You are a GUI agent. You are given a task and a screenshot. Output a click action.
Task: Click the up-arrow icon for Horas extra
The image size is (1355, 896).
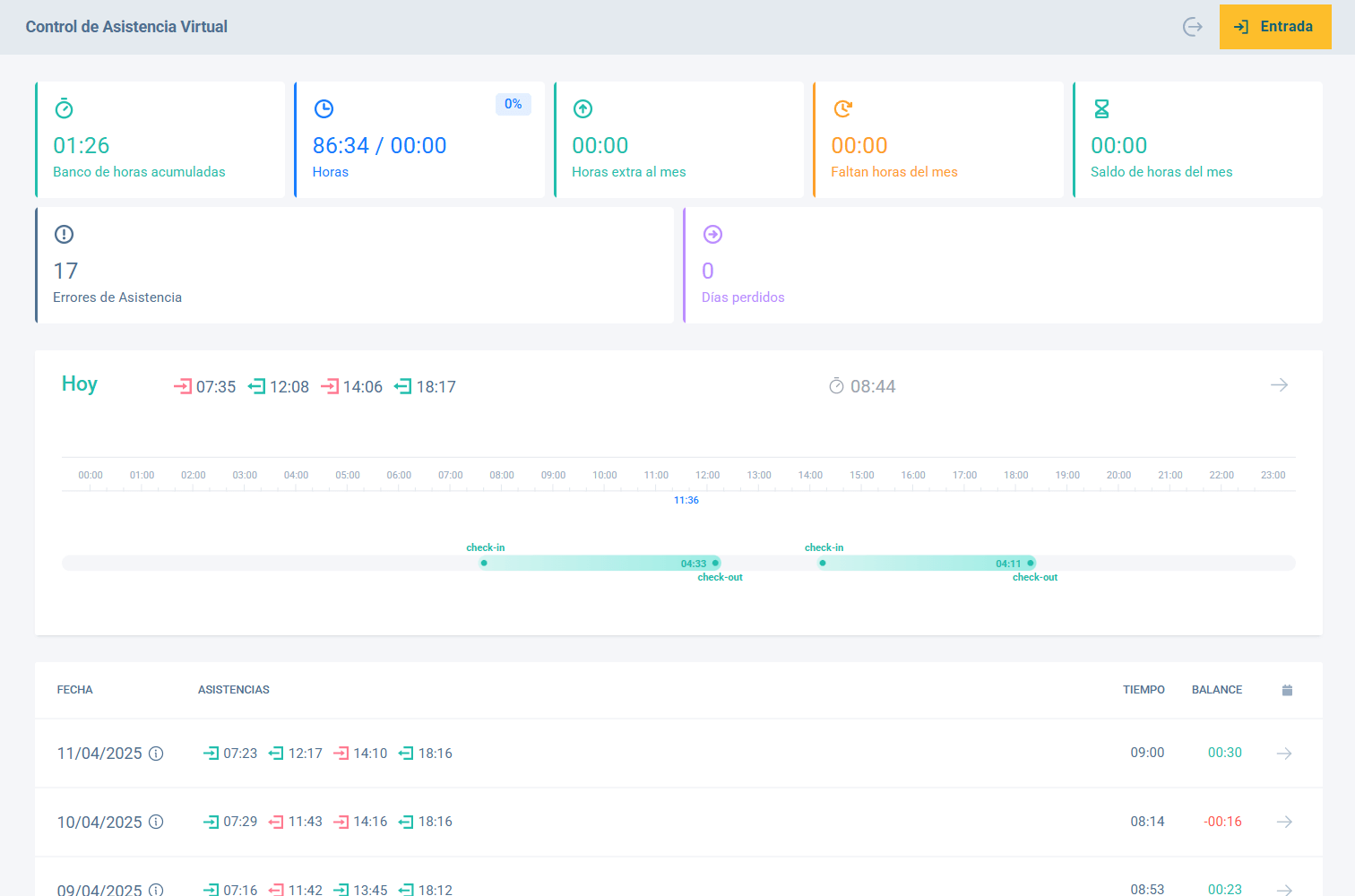coord(583,109)
